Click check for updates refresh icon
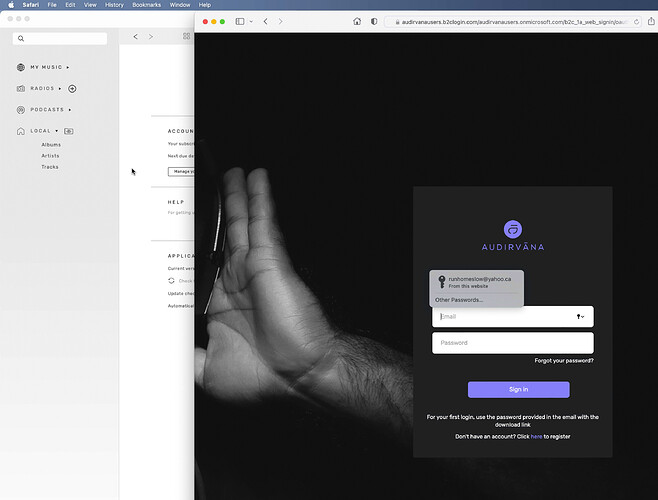 tap(171, 281)
